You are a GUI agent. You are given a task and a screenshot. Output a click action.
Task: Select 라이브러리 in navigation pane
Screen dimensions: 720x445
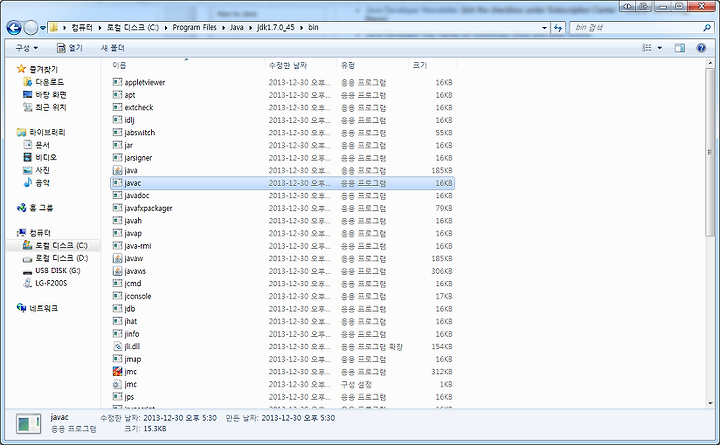pyautogui.click(x=41, y=132)
